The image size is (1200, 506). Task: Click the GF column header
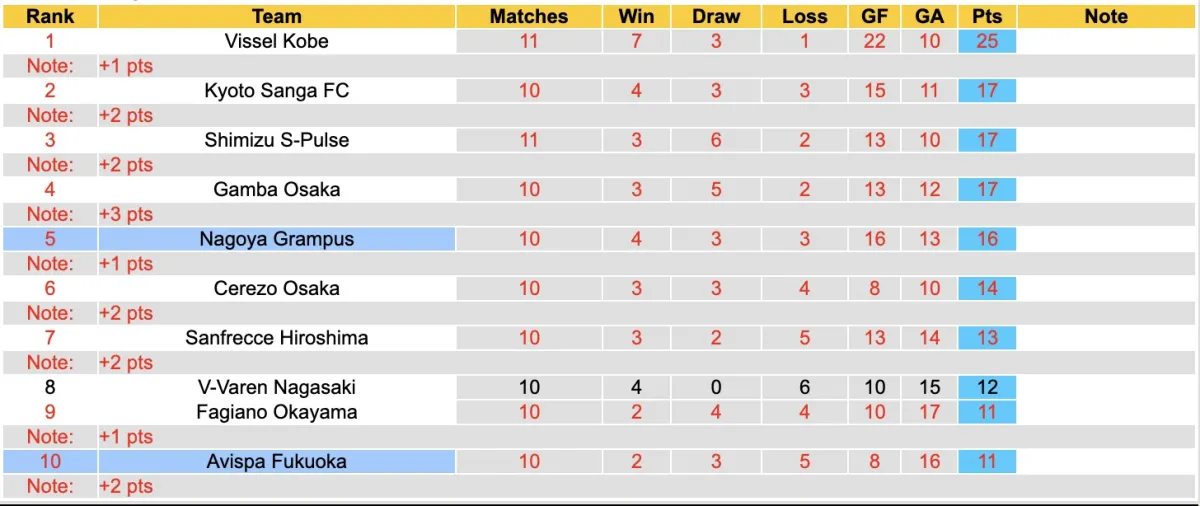click(875, 16)
